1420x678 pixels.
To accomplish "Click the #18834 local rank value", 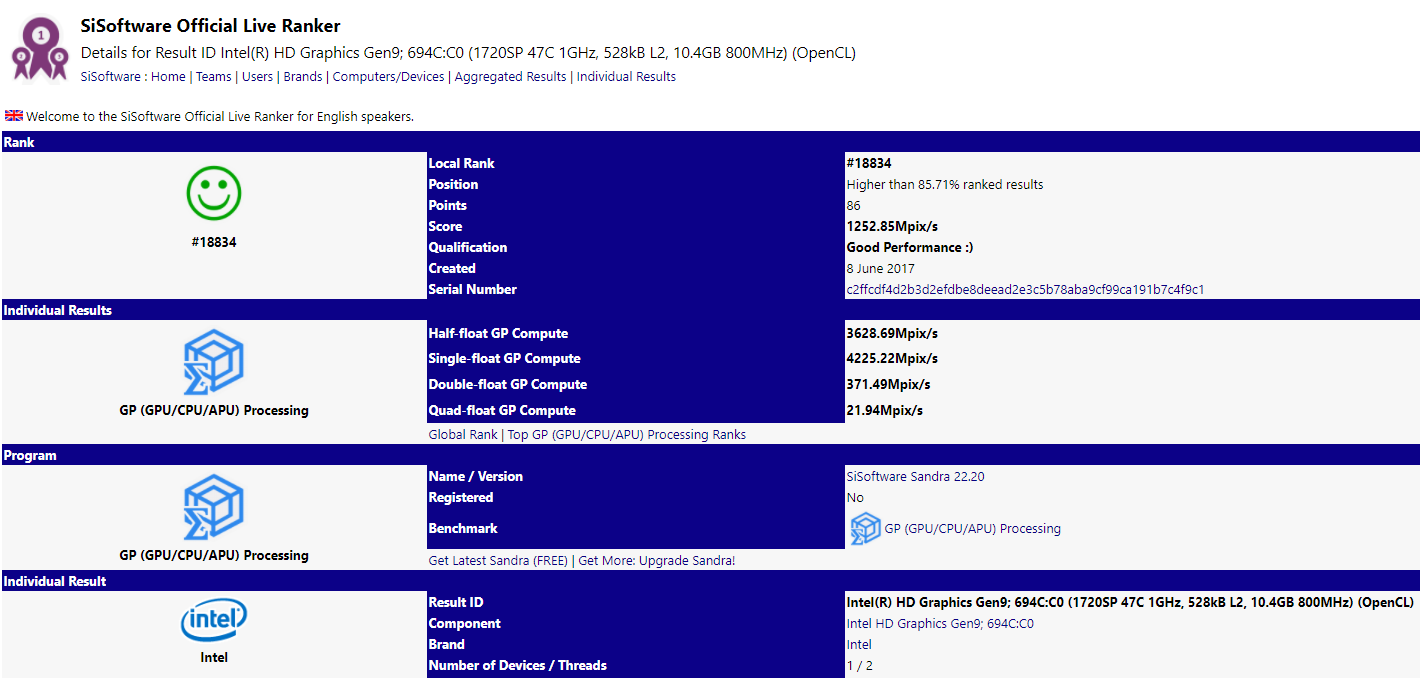I will [x=868, y=164].
